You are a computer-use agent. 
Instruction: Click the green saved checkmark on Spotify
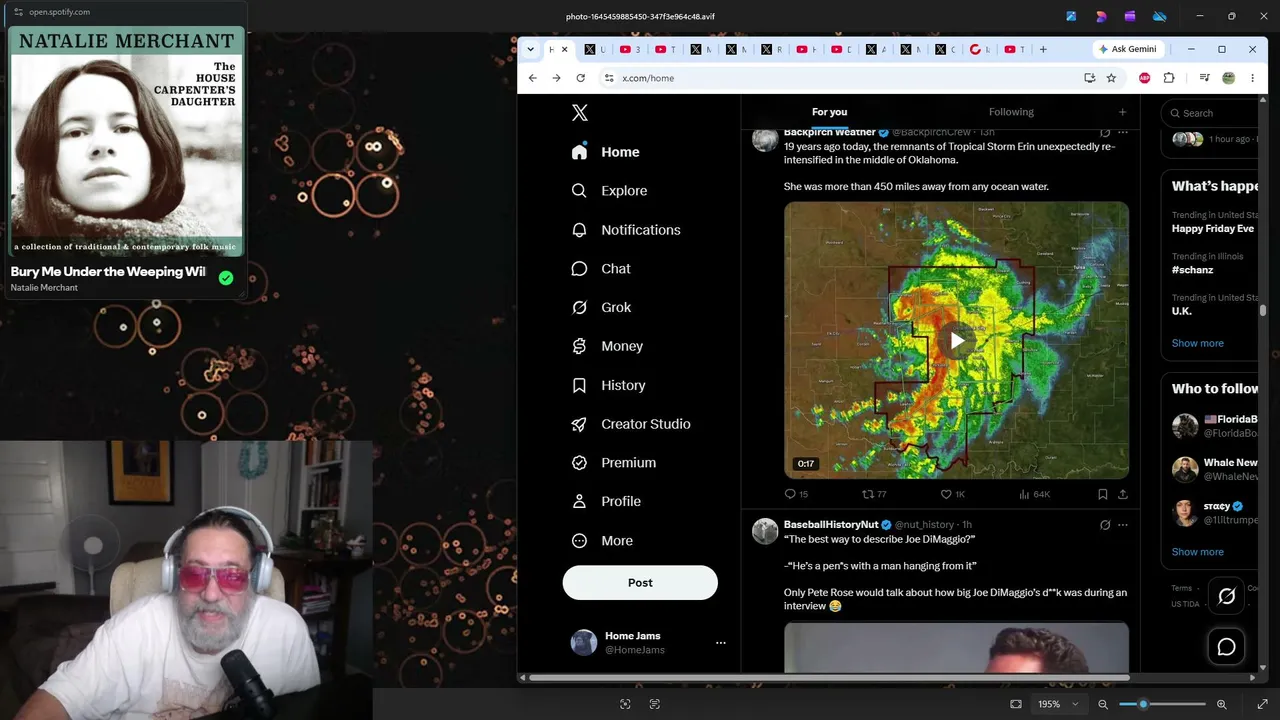tap(226, 278)
